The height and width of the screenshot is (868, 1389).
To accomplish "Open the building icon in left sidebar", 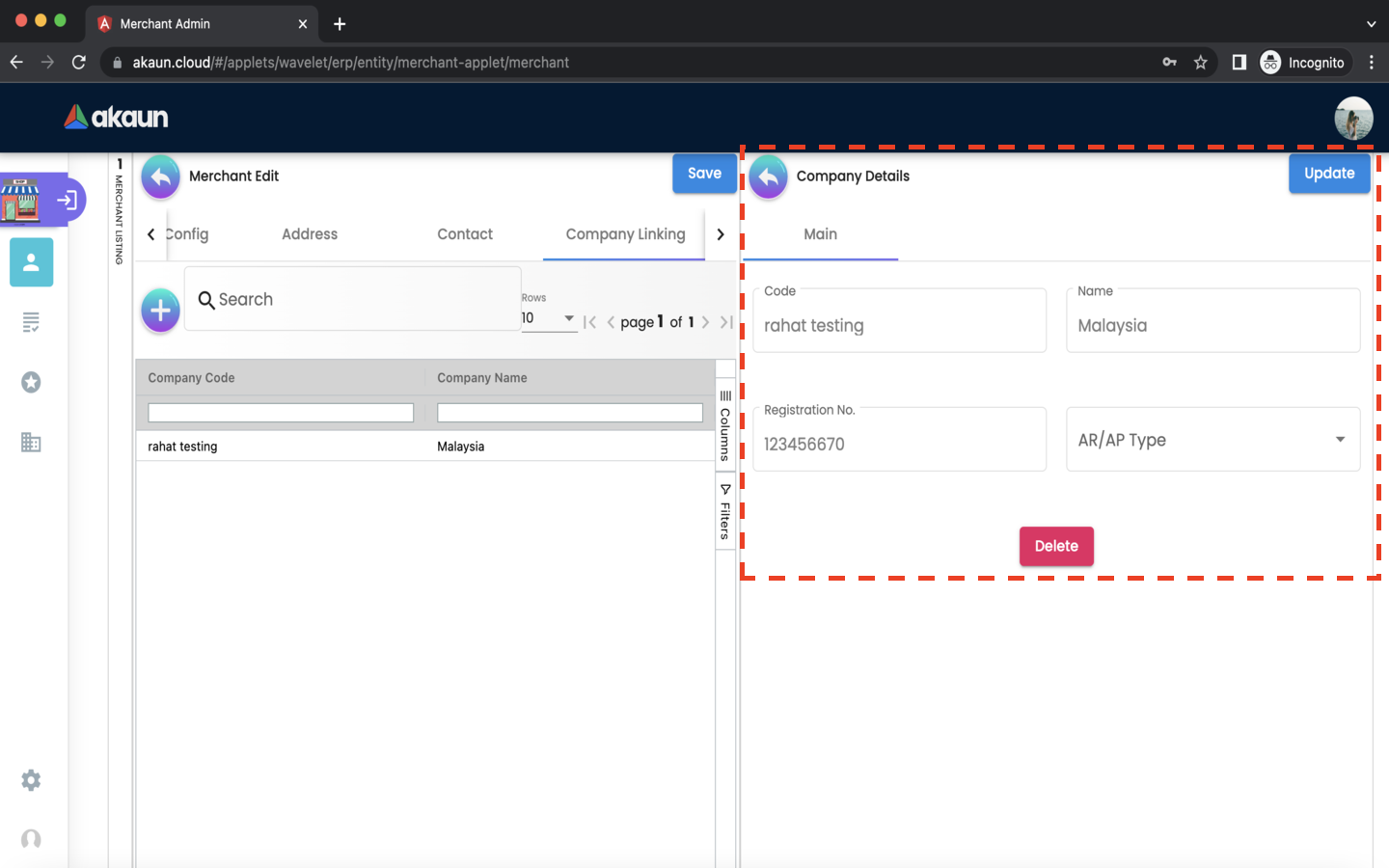I will tap(31, 443).
